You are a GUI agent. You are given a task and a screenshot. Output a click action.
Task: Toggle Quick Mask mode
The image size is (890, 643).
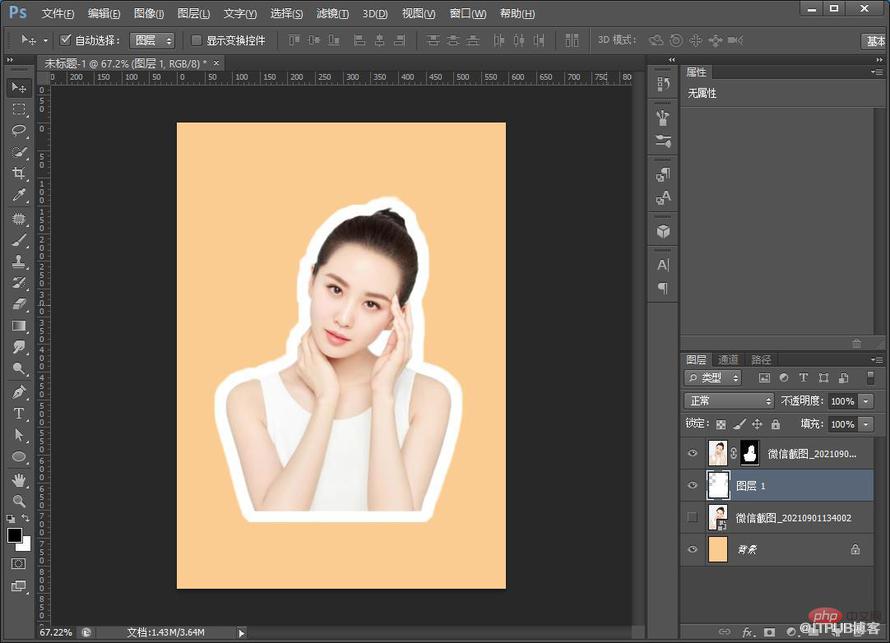pos(18,564)
